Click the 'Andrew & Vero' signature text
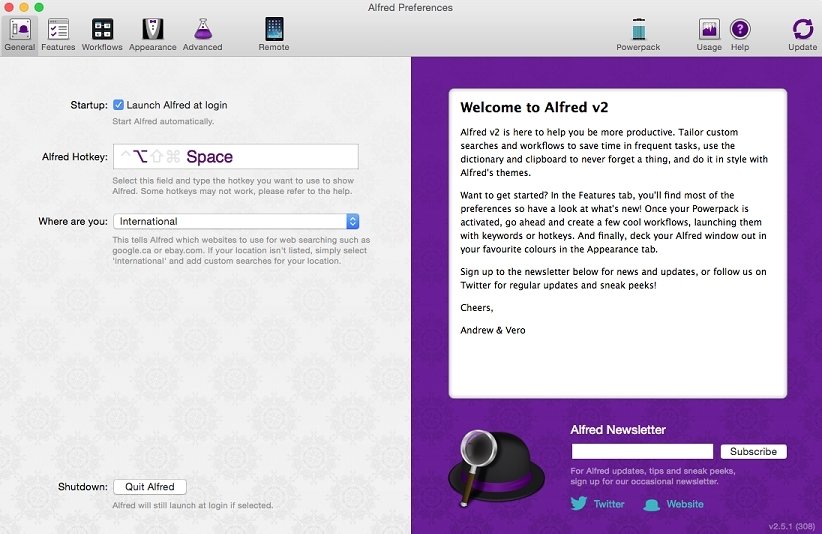Screen dimensions: 822x534 pyautogui.click(x=493, y=330)
